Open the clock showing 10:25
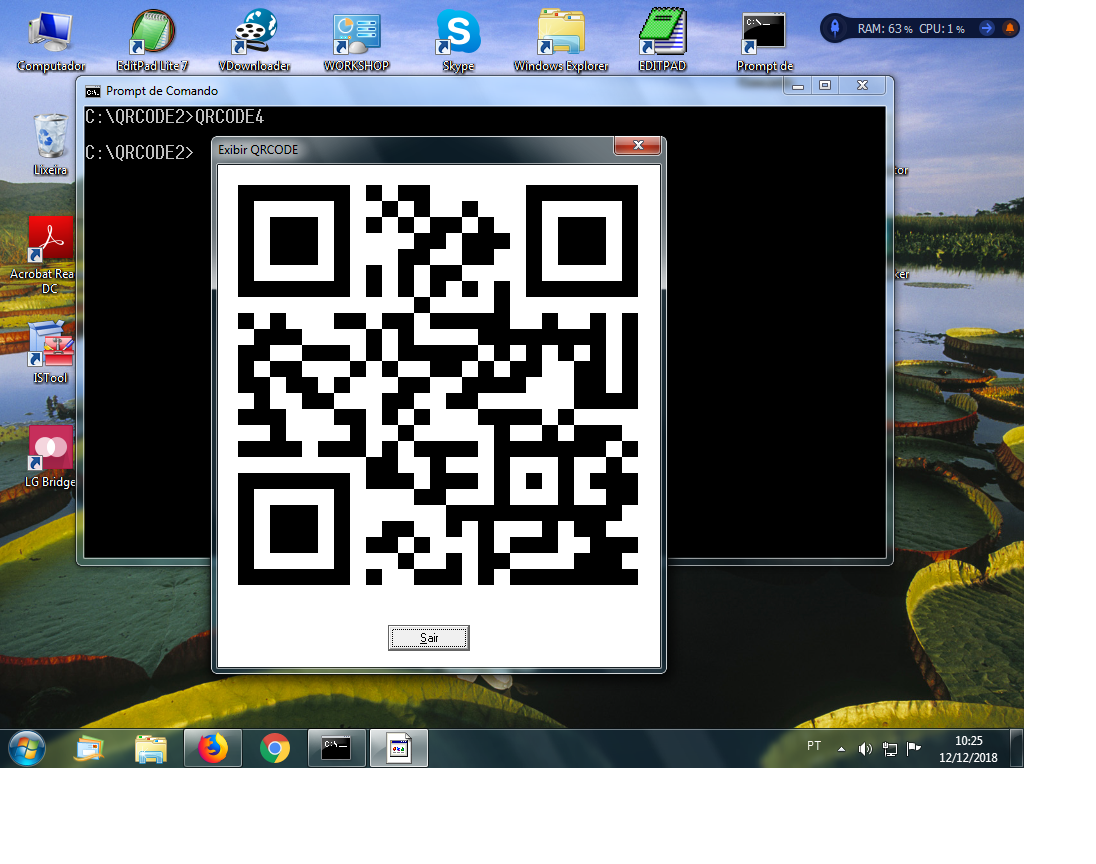This screenshot has height=864, width=1096. (x=968, y=749)
